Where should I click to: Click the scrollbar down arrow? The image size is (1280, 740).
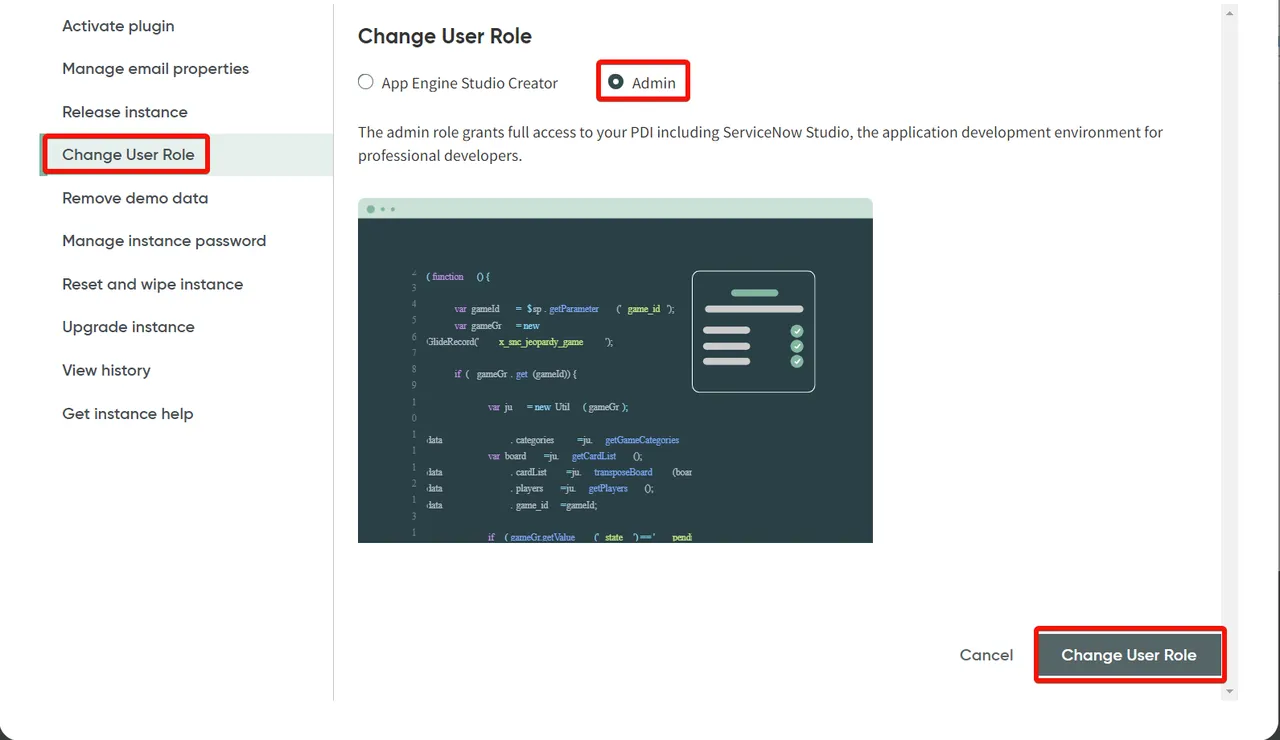click(1229, 690)
